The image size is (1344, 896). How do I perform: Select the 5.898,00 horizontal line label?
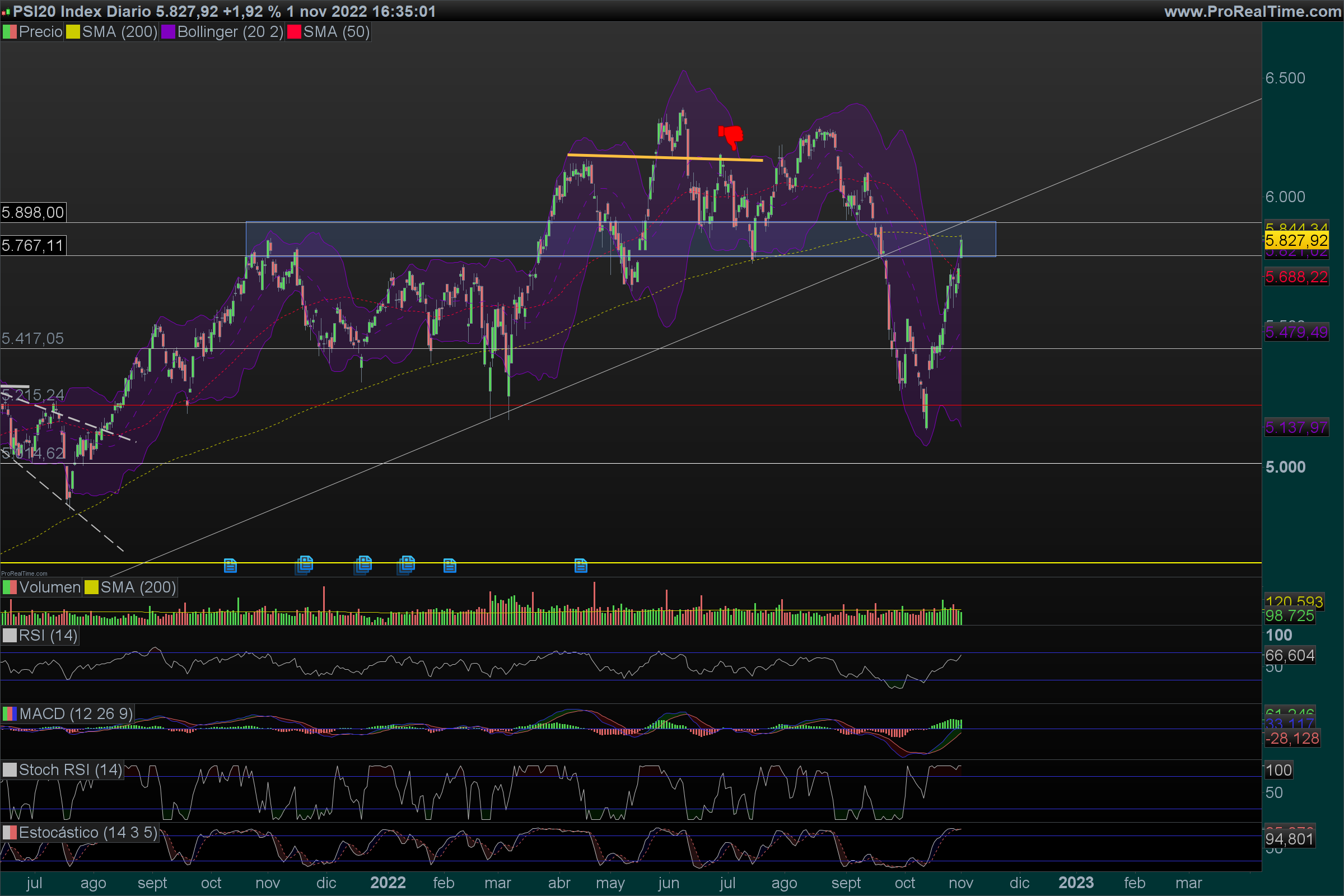click(x=33, y=213)
